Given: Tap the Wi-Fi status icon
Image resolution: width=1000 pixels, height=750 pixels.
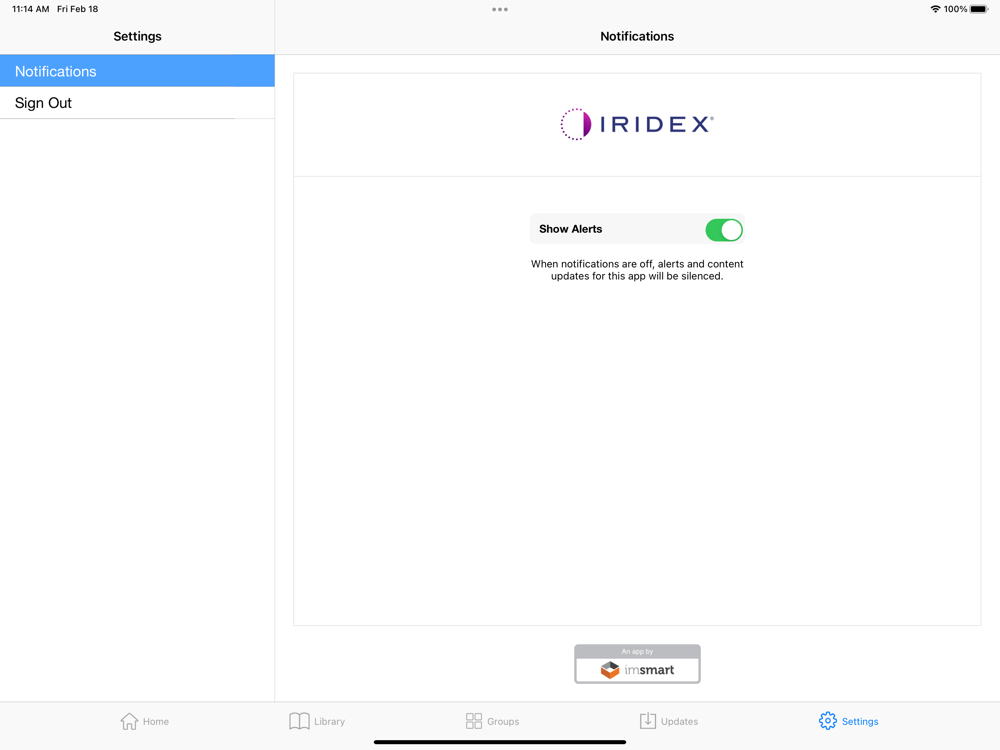Looking at the screenshot, I should click(x=935, y=9).
